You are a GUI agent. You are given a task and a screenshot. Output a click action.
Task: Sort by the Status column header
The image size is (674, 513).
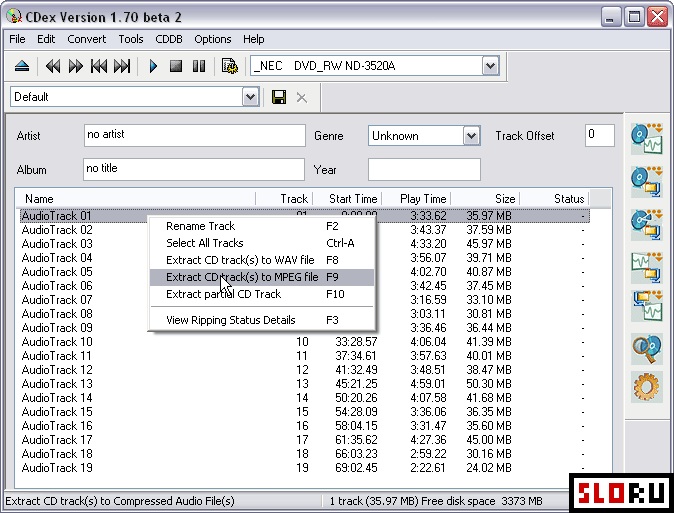point(555,199)
